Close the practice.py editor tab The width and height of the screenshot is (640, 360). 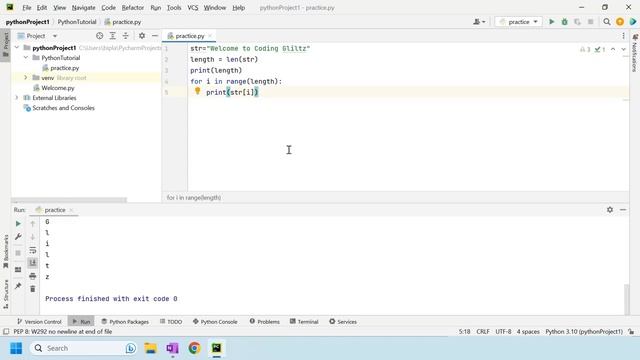[210, 36]
